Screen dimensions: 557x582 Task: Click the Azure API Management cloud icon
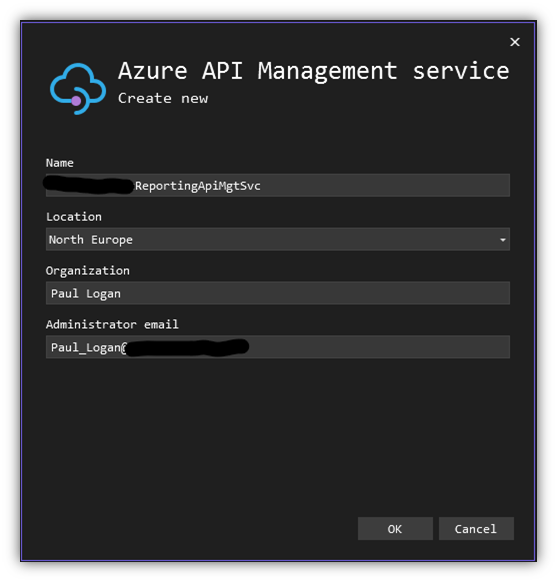78,89
